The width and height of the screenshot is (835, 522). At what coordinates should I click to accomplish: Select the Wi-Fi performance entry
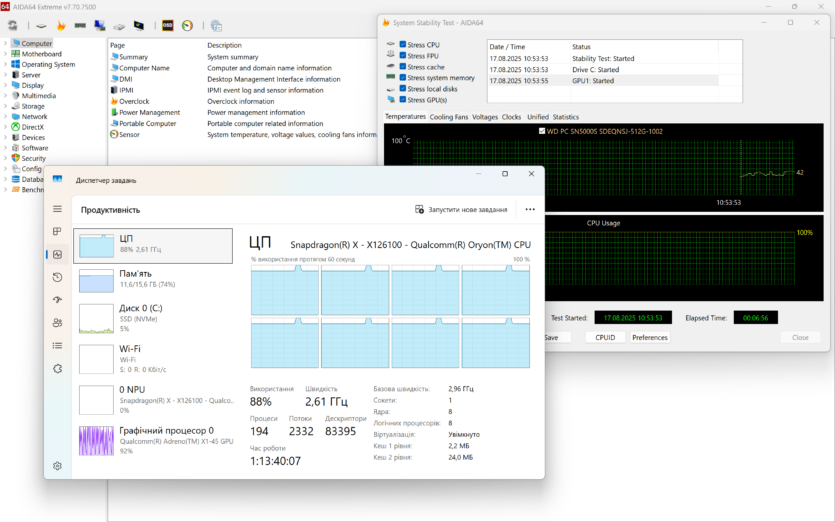(x=153, y=359)
